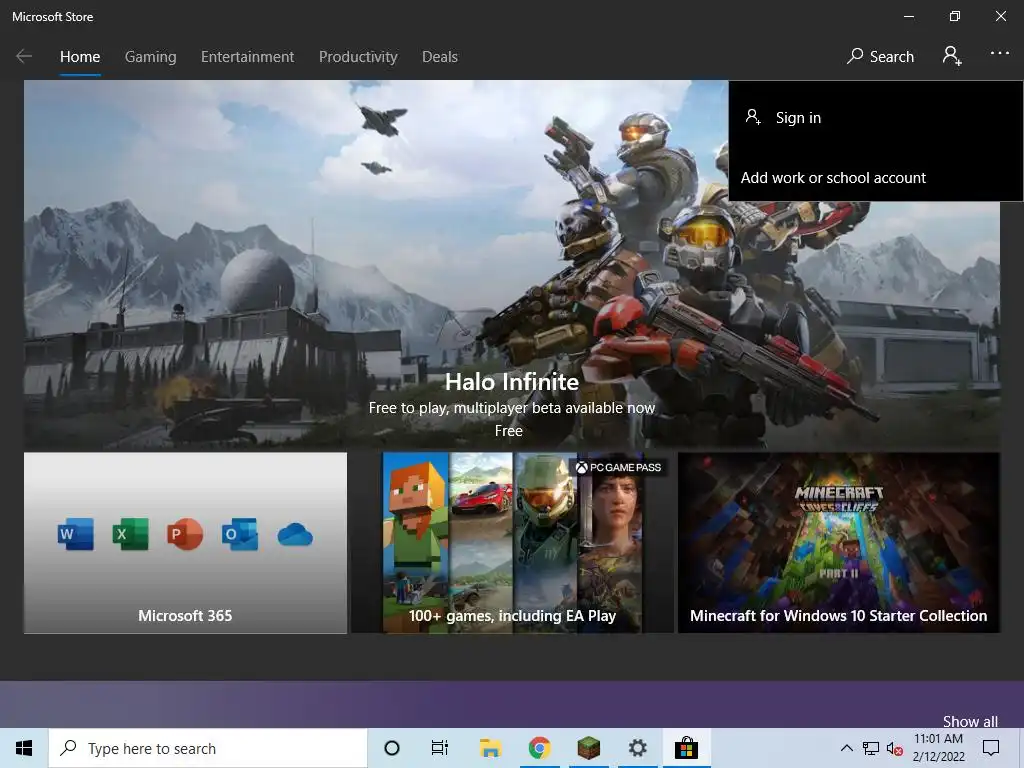Go to the Productivity tab
The height and width of the screenshot is (768, 1024).
[x=358, y=57]
